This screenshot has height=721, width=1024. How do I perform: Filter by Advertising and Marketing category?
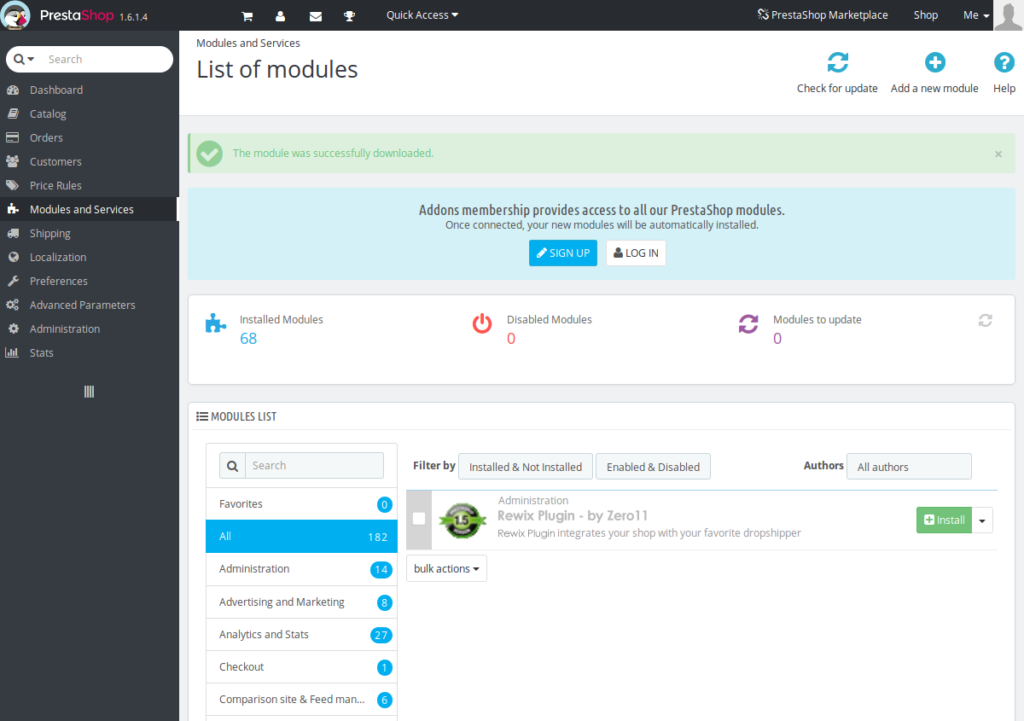tap(302, 601)
